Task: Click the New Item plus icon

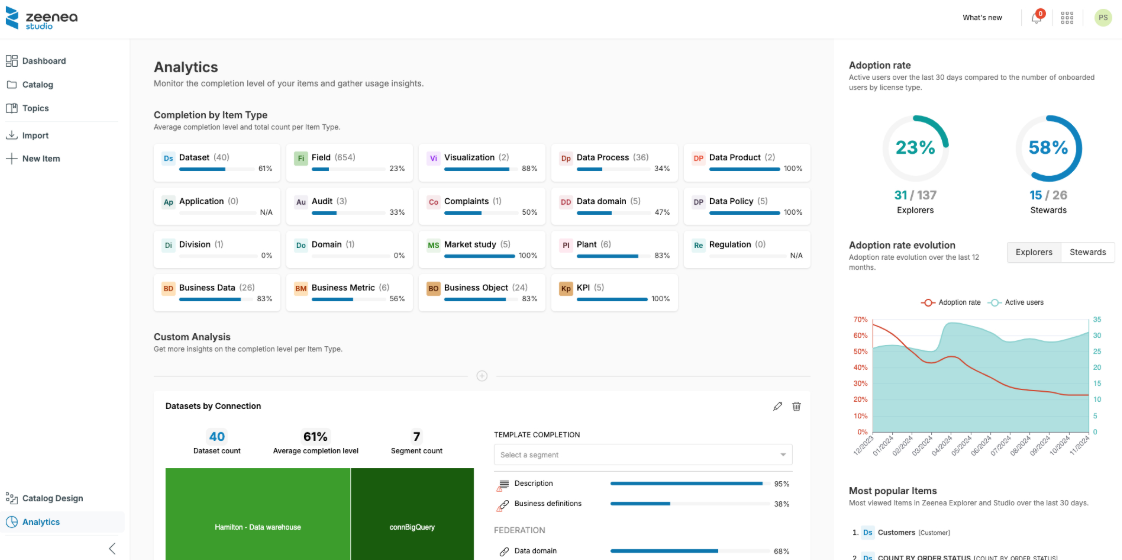Action: pyautogui.click(x=12, y=159)
